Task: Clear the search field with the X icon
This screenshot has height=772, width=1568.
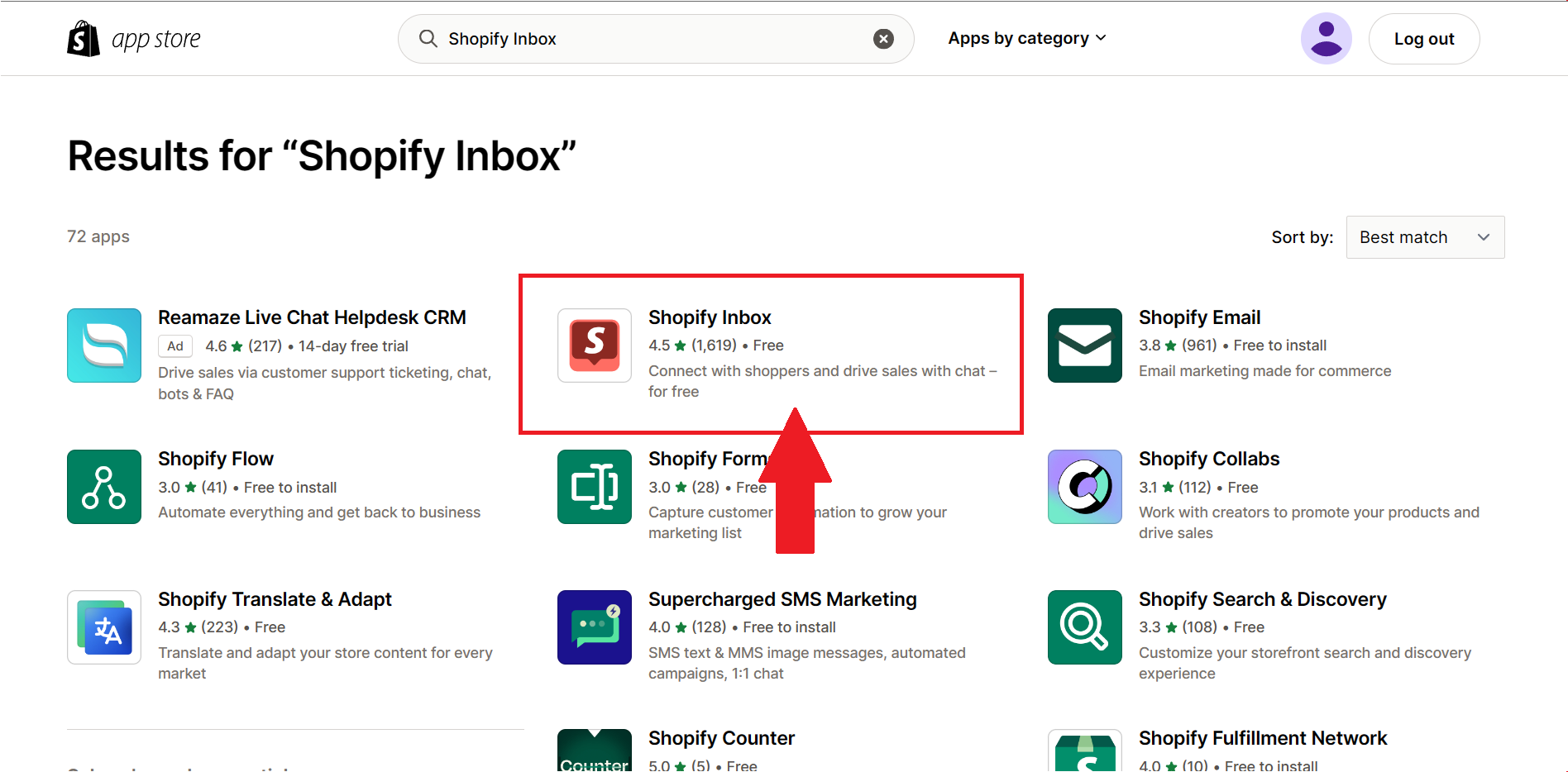Action: tap(883, 39)
